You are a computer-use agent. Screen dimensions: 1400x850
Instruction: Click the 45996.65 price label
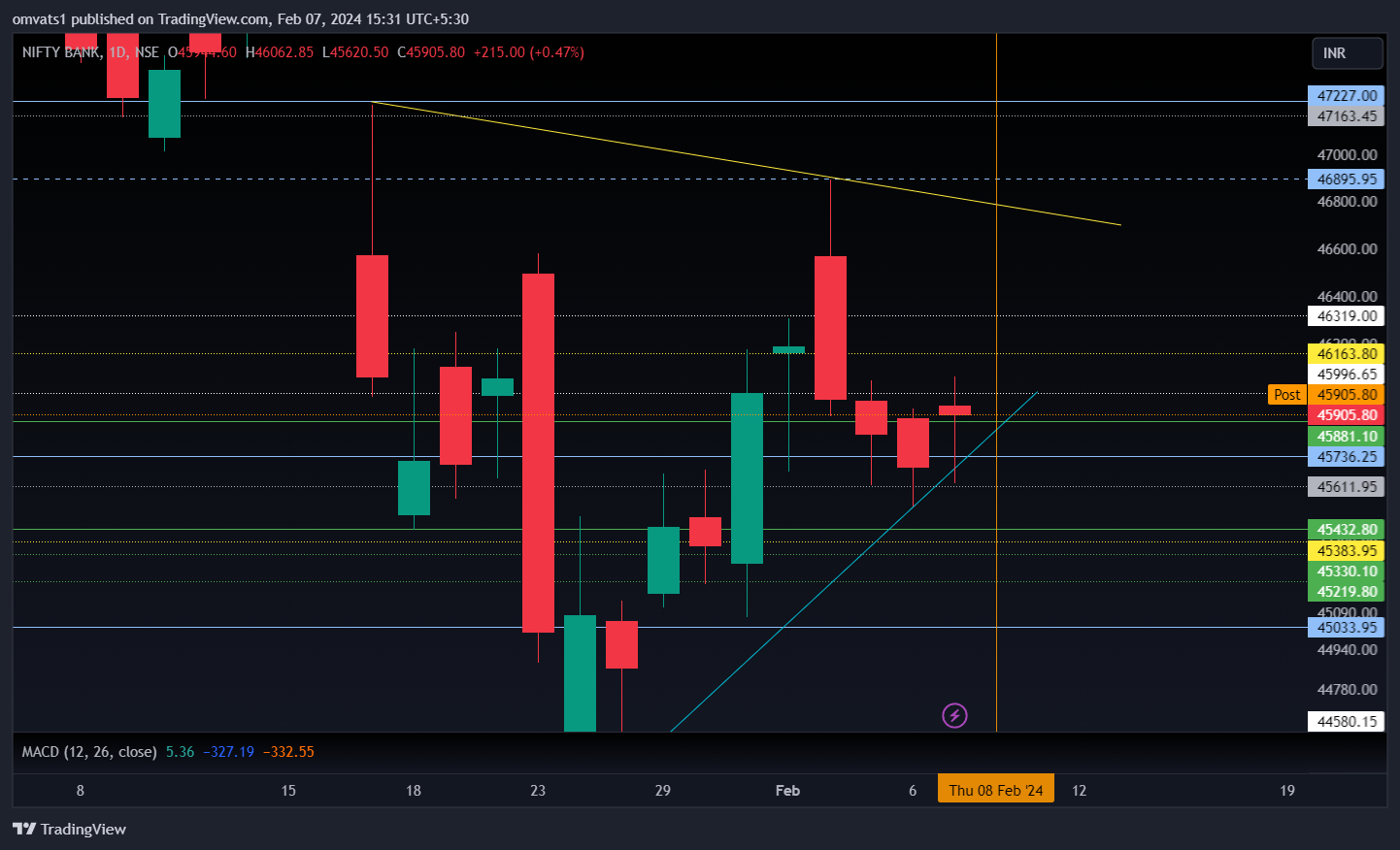1347,374
